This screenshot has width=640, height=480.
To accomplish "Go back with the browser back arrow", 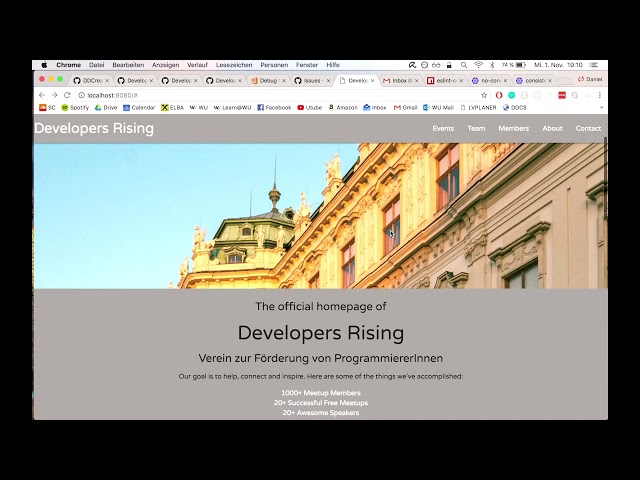I will pyautogui.click(x=42, y=95).
